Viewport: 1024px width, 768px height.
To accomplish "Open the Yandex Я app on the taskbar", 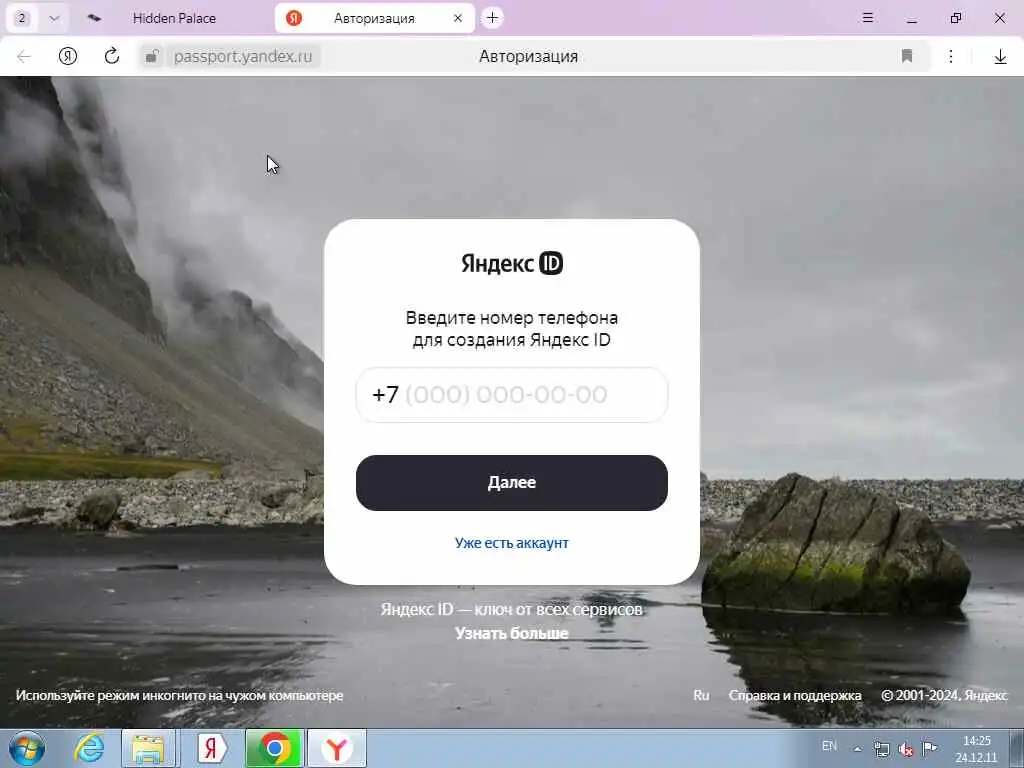I will pos(212,748).
